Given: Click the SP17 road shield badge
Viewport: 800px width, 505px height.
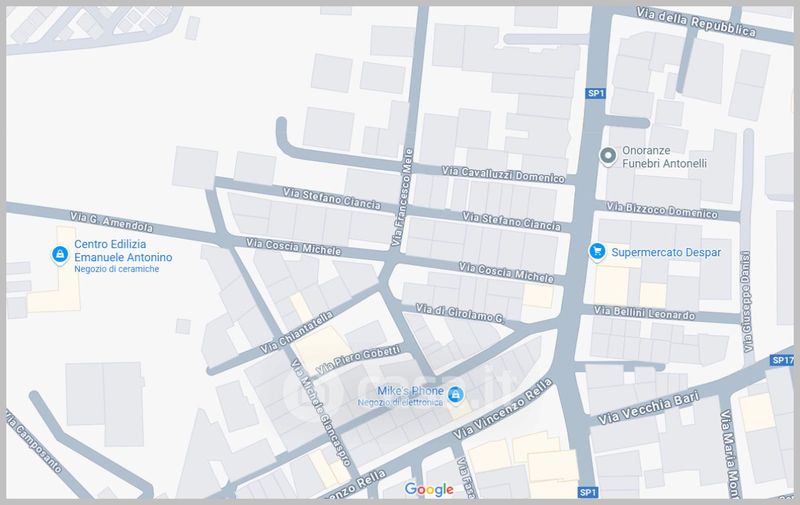Looking at the screenshot, I should point(781,360).
